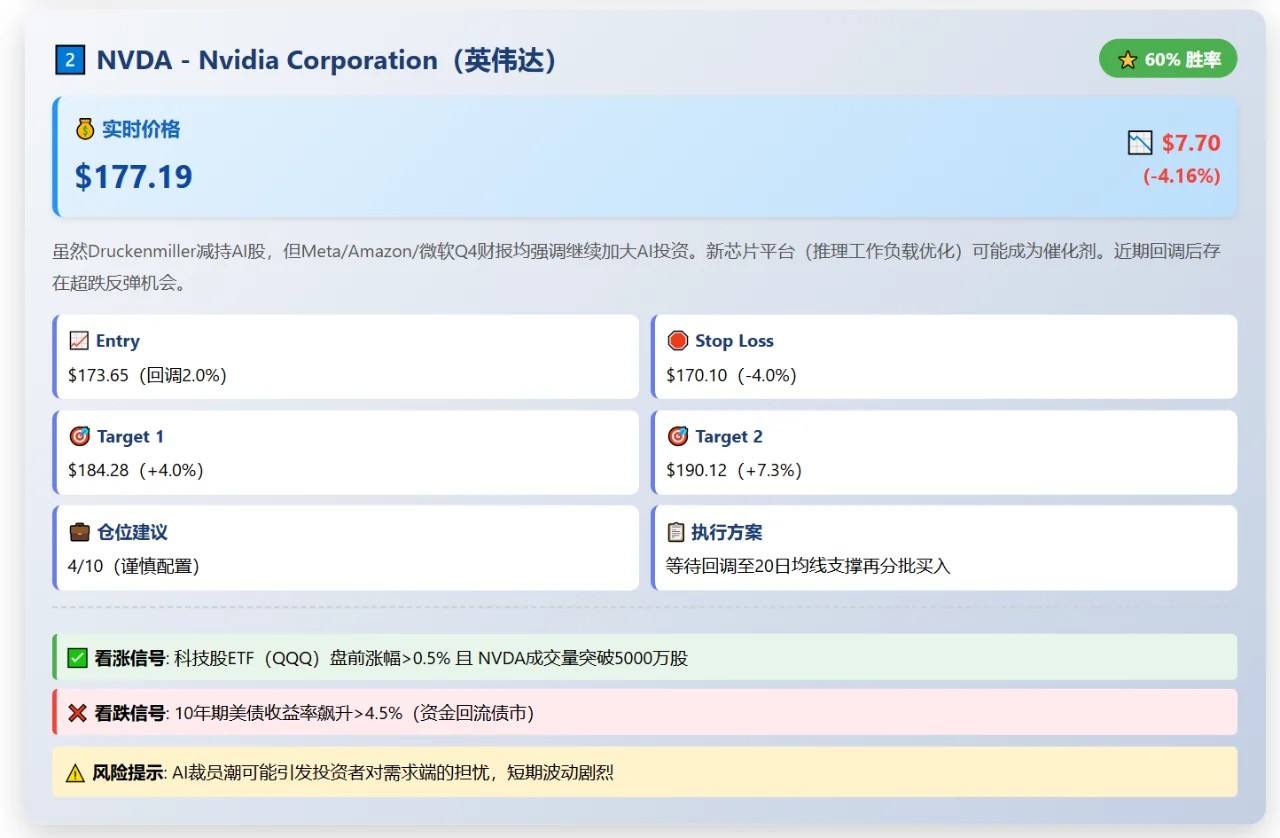This screenshot has width=1280, height=838.
Task: Click the Target 1 bullseye icon
Action: coord(79,436)
